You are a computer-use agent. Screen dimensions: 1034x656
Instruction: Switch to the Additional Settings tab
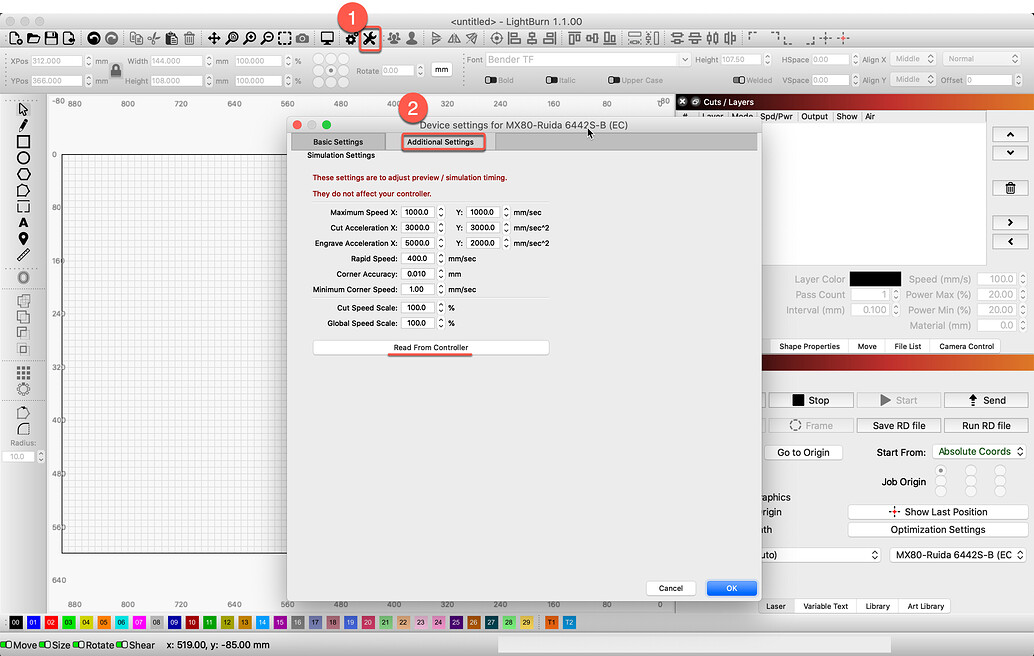click(x=443, y=142)
